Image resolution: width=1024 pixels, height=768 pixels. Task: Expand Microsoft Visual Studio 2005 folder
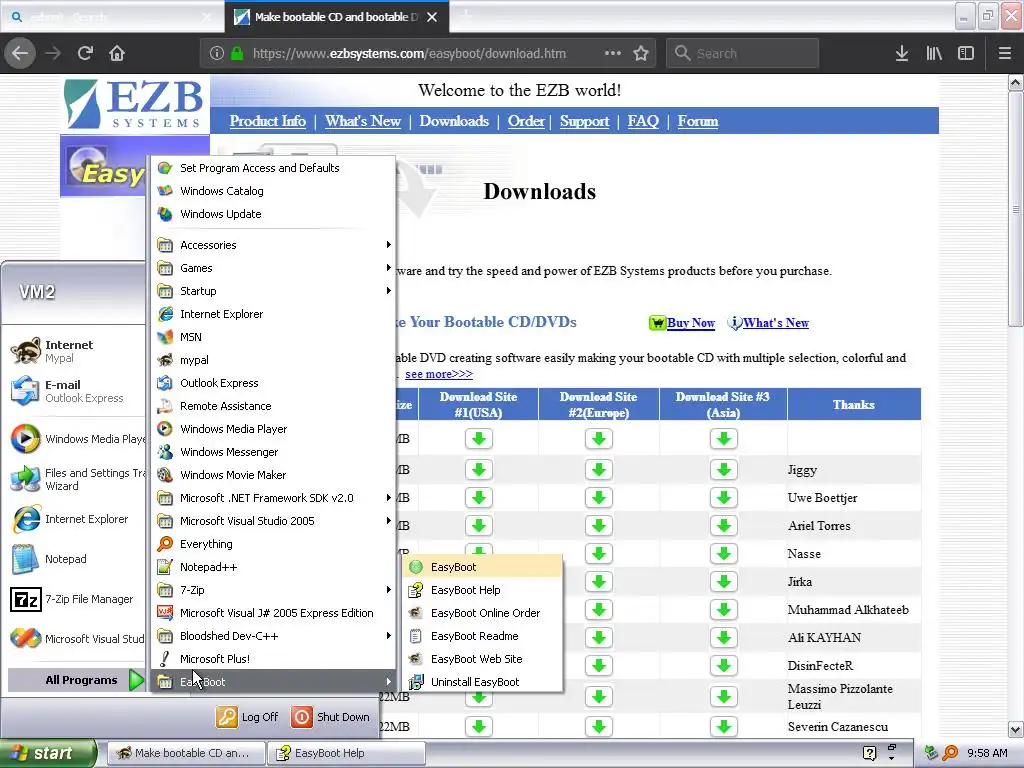[274, 520]
